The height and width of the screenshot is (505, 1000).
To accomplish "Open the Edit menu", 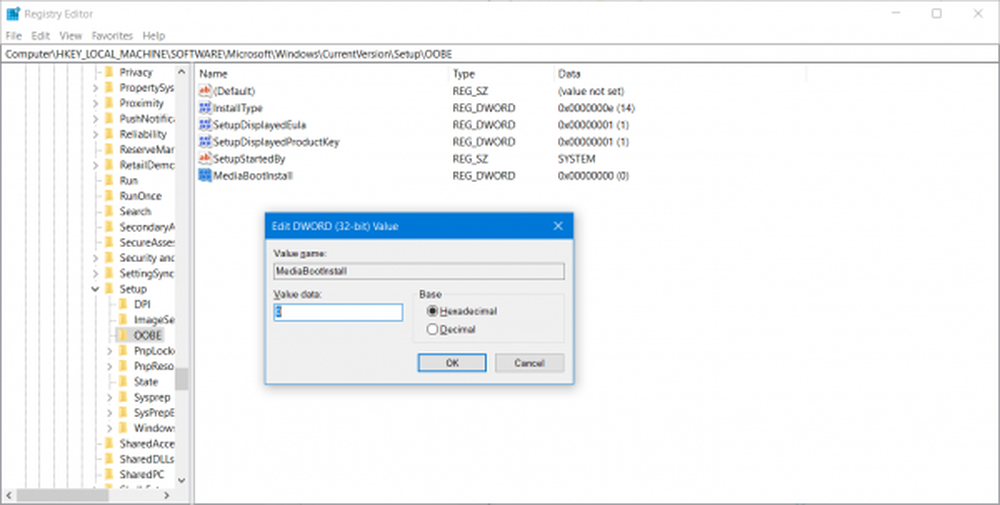I will (x=40, y=35).
